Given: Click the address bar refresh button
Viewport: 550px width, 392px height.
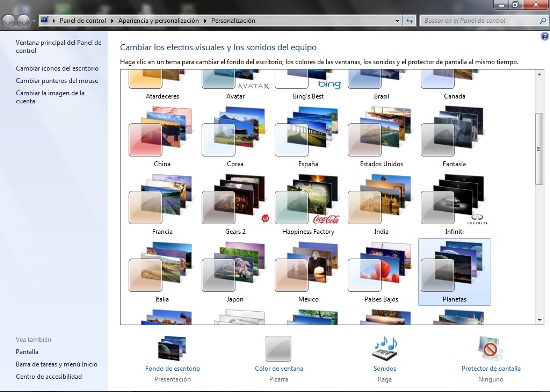Looking at the screenshot, I should 409,21.
